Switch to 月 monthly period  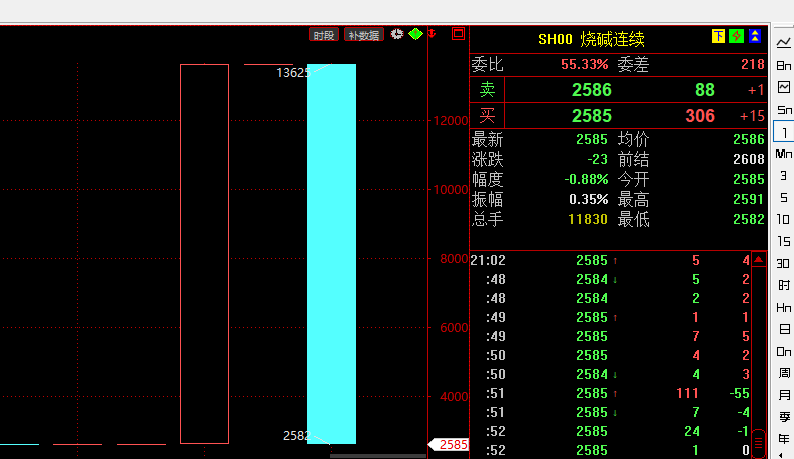pyautogui.click(x=784, y=395)
